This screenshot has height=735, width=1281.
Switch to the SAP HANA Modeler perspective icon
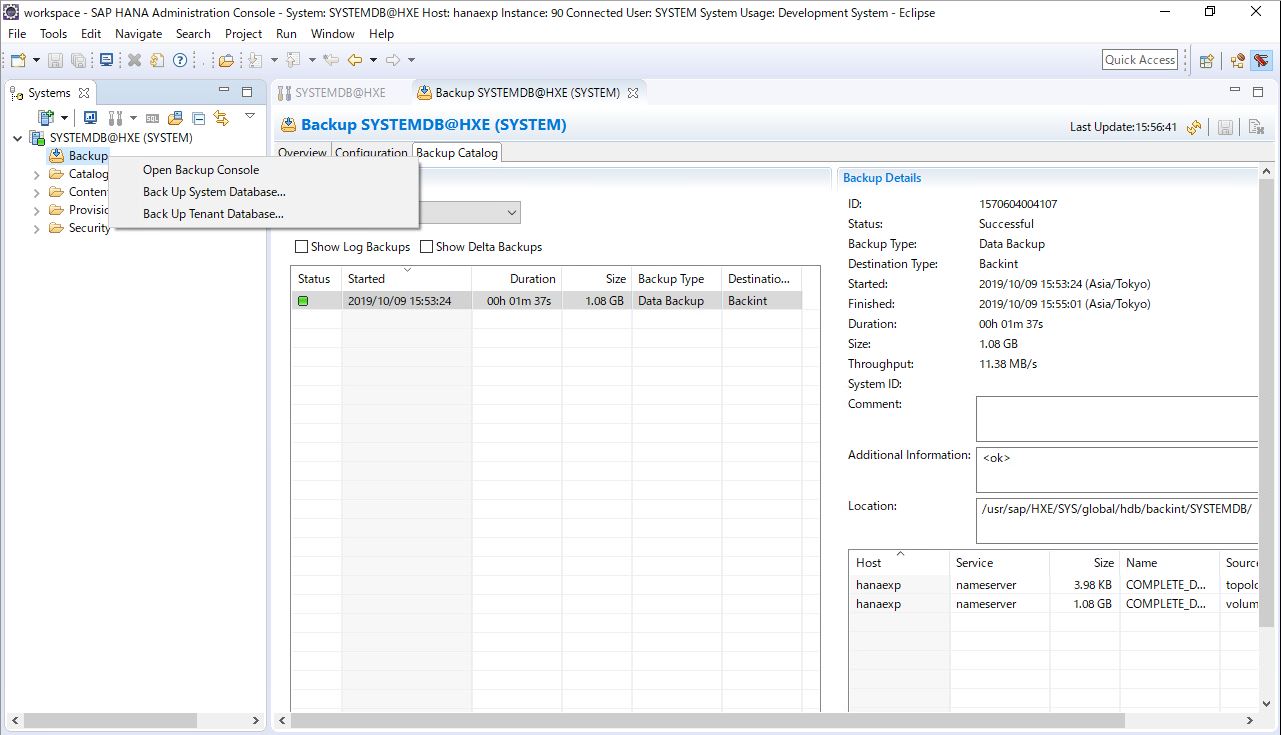tap(1238, 60)
